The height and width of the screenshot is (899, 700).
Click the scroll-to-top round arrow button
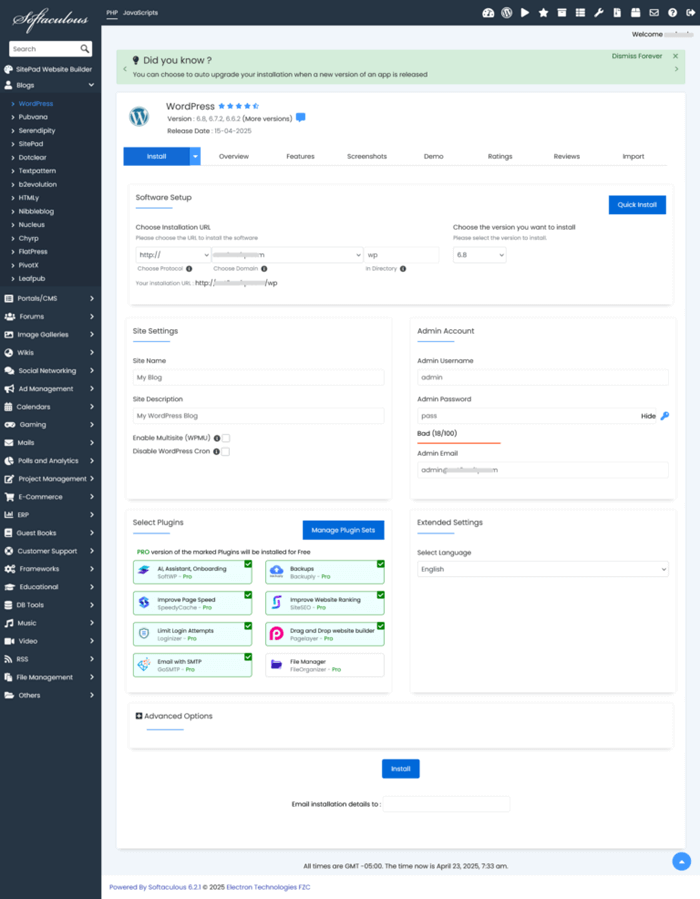tap(681, 861)
